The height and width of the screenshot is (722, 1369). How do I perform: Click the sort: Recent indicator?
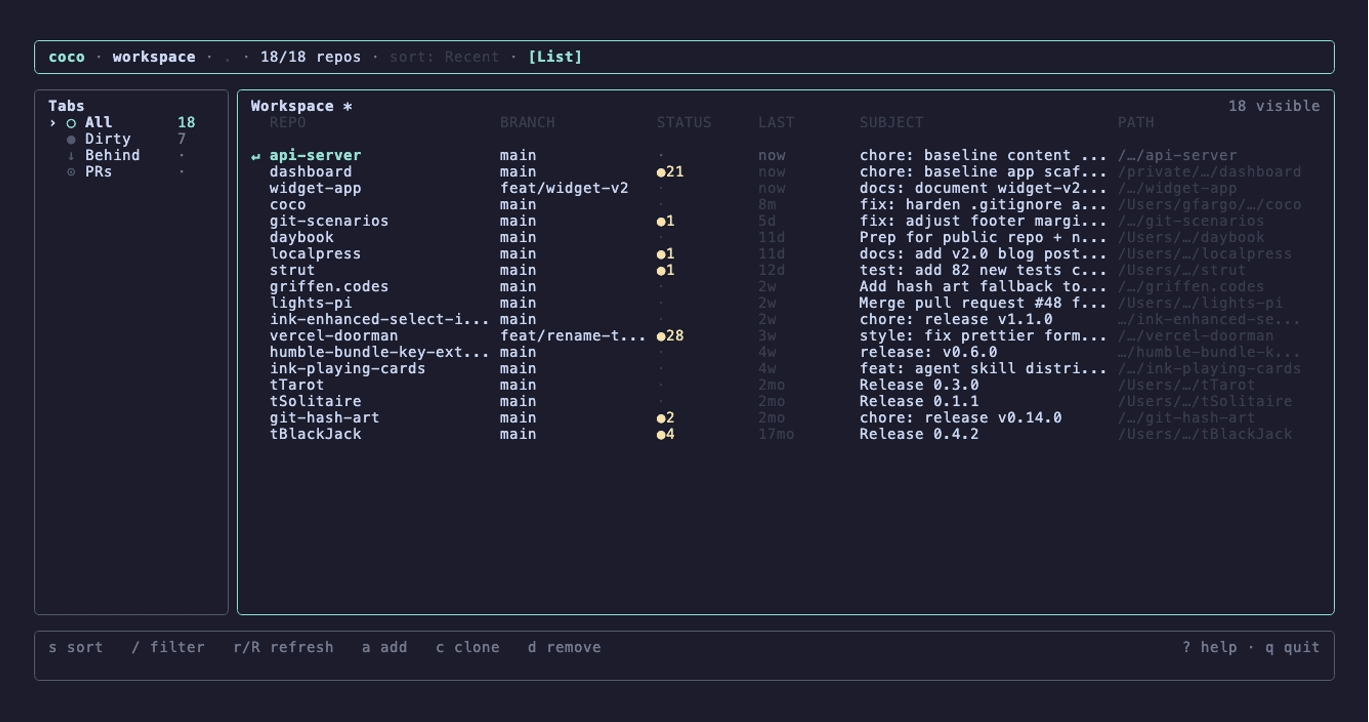(x=444, y=57)
